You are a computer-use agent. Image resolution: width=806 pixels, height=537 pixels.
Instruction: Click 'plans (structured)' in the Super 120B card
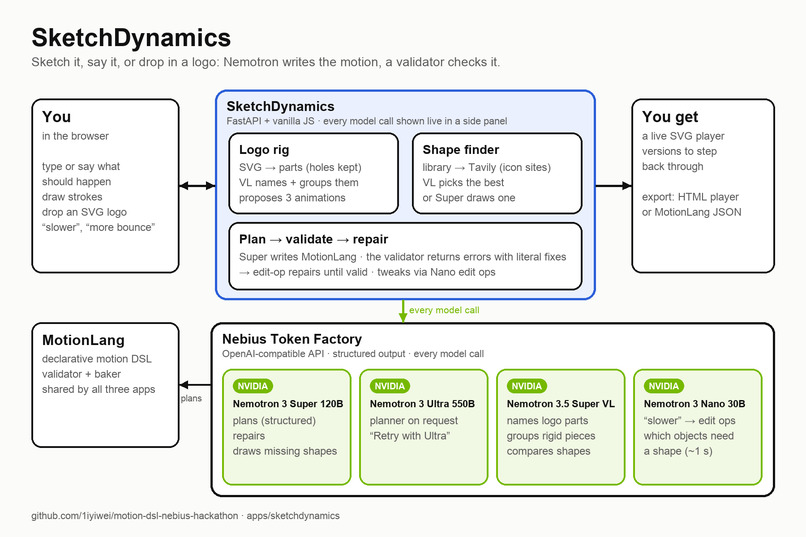[274, 420]
